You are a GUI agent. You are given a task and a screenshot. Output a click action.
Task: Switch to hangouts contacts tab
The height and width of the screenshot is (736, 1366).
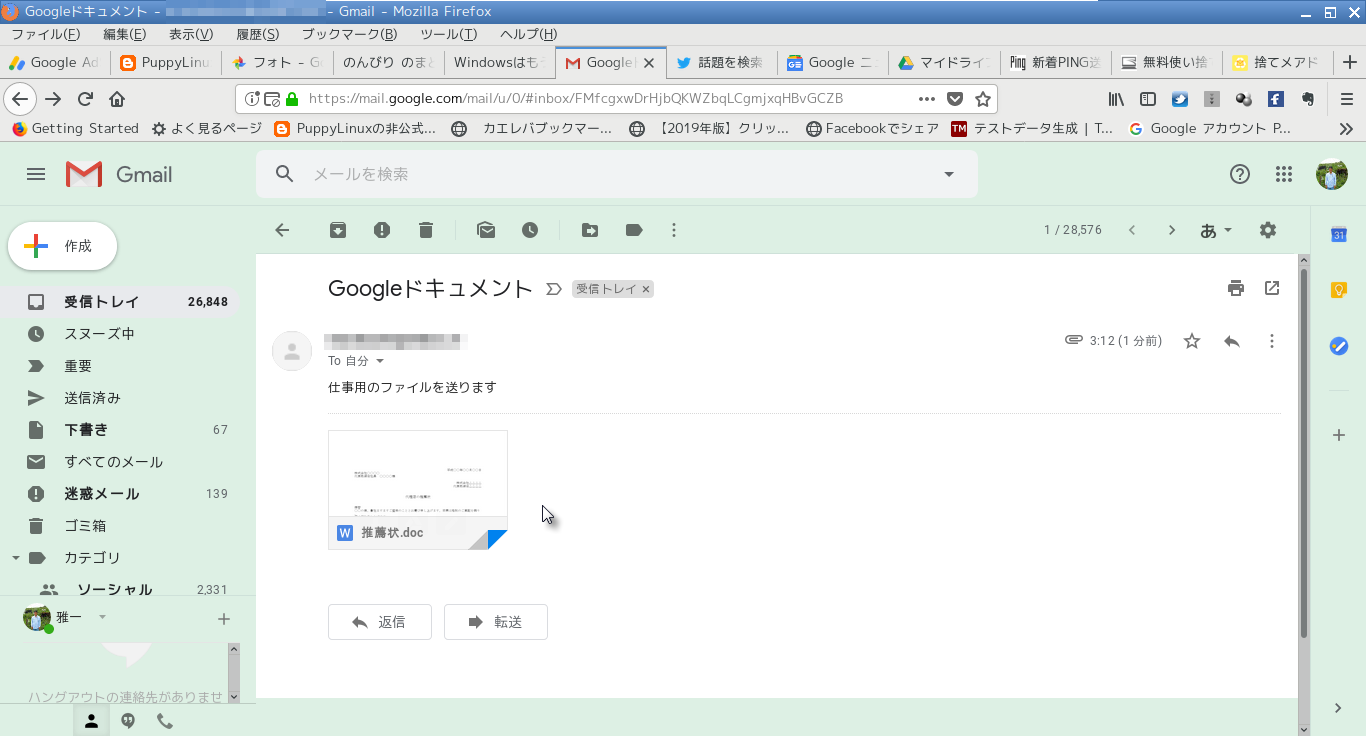(x=91, y=720)
